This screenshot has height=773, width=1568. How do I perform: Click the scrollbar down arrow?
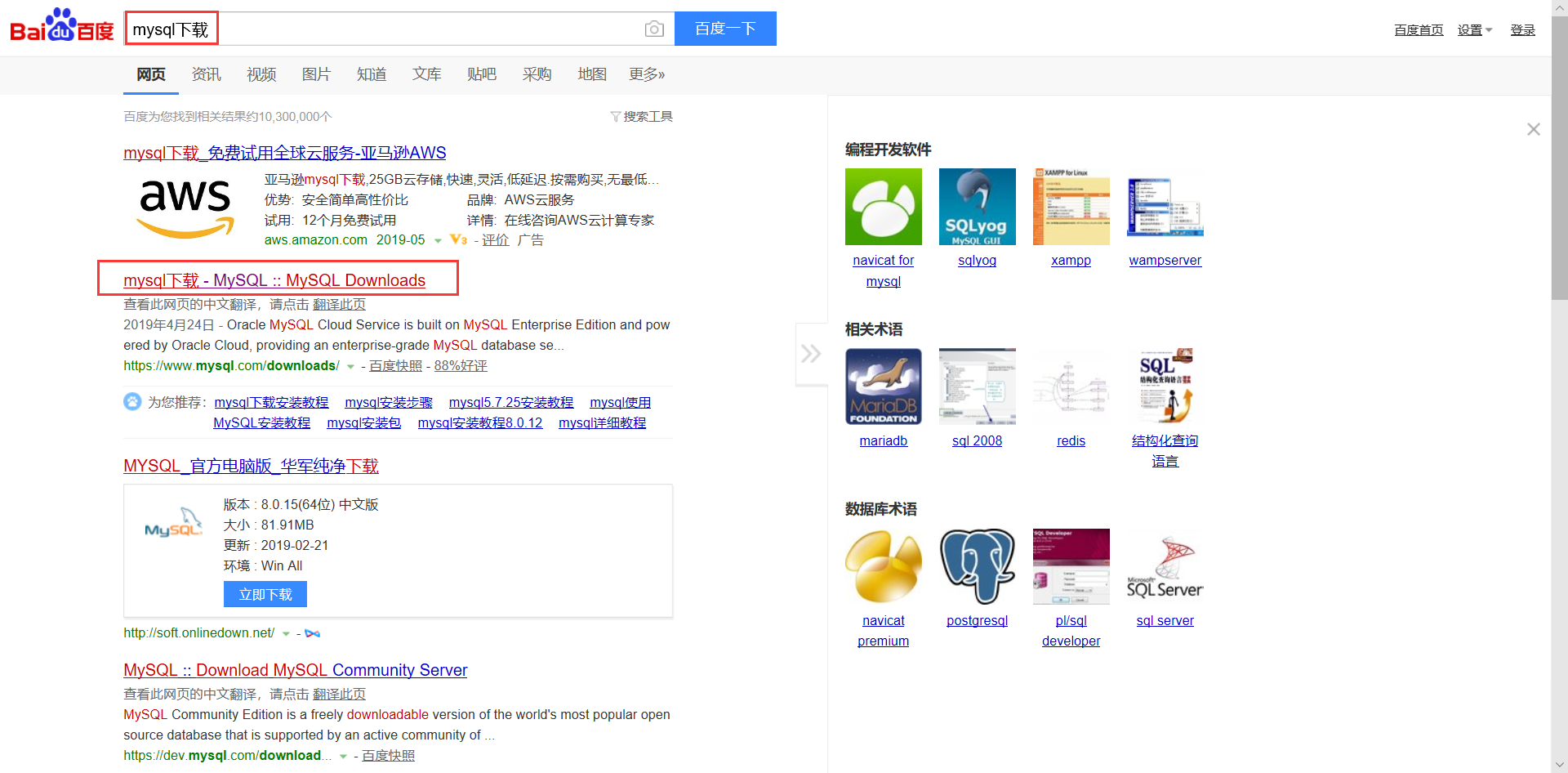(x=1560, y=766)
